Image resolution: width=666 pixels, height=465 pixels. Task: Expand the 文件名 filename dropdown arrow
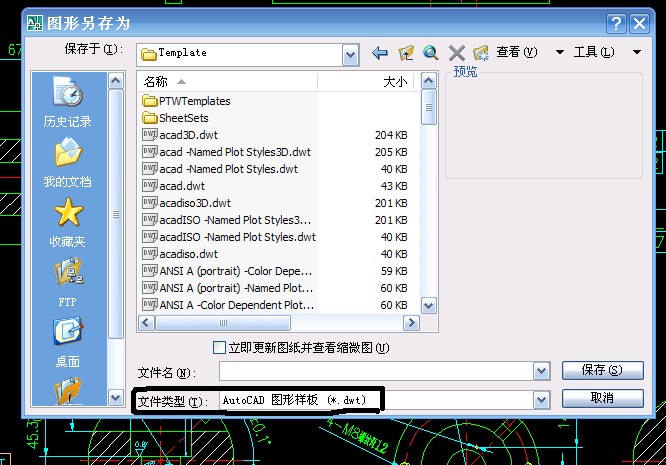(541, 372)
